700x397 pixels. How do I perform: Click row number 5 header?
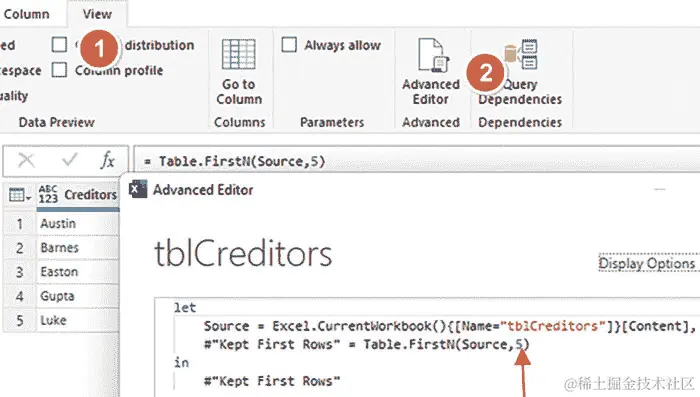point(20,320)
